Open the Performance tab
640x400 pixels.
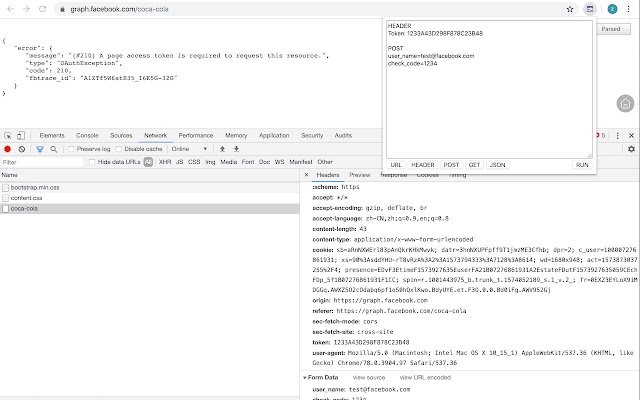196,136
